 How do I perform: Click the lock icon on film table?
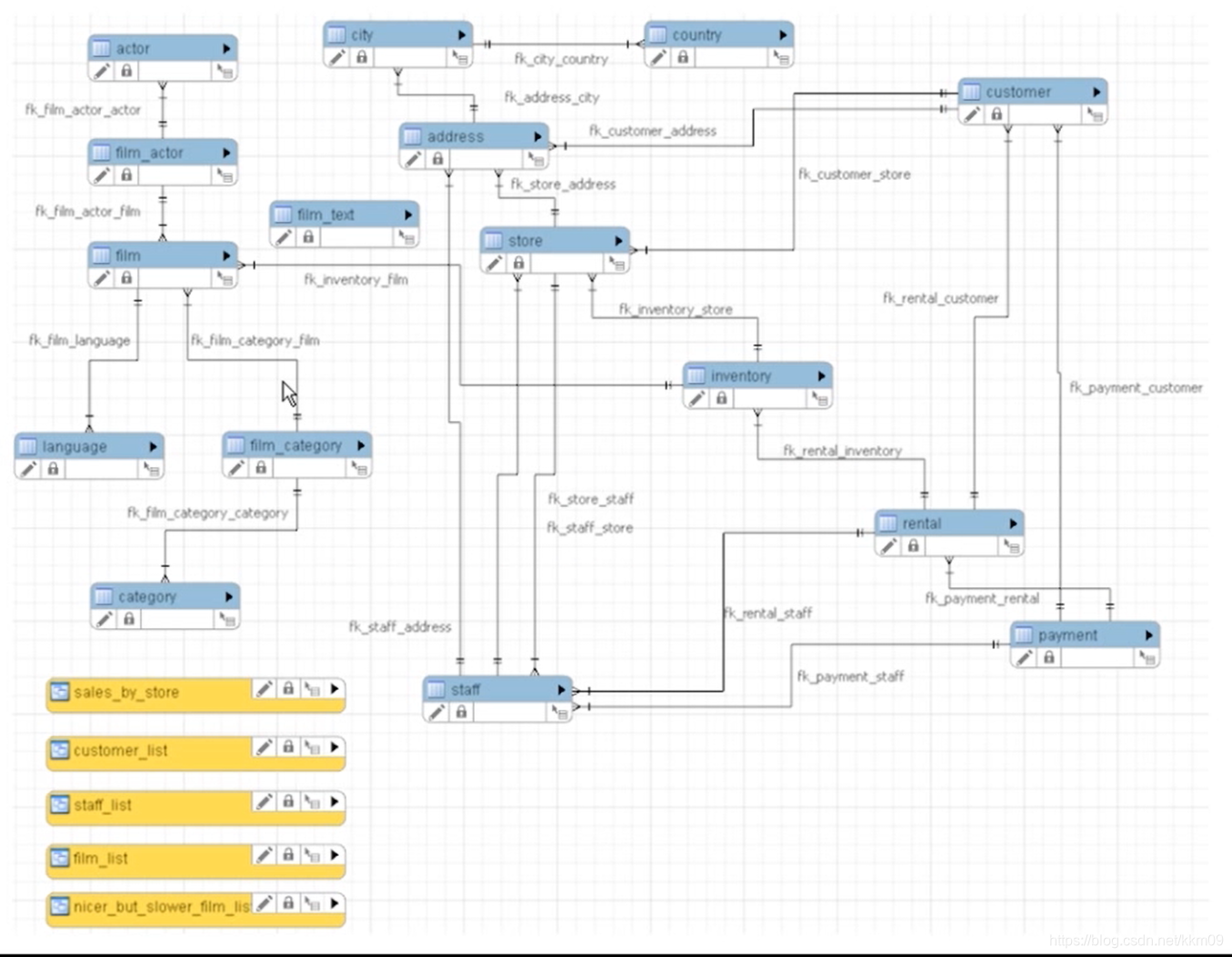[x=126, y=278]
